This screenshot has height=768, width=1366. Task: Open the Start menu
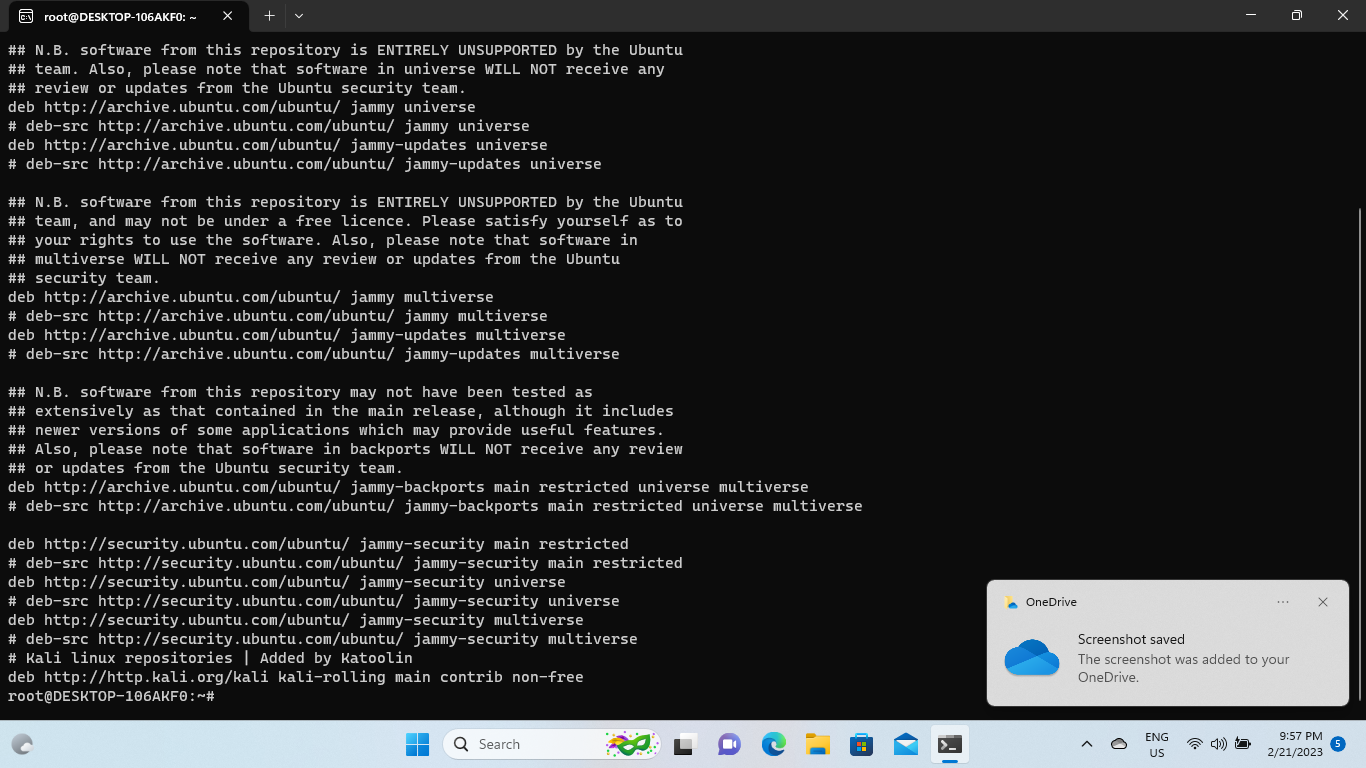coord(417,744)
